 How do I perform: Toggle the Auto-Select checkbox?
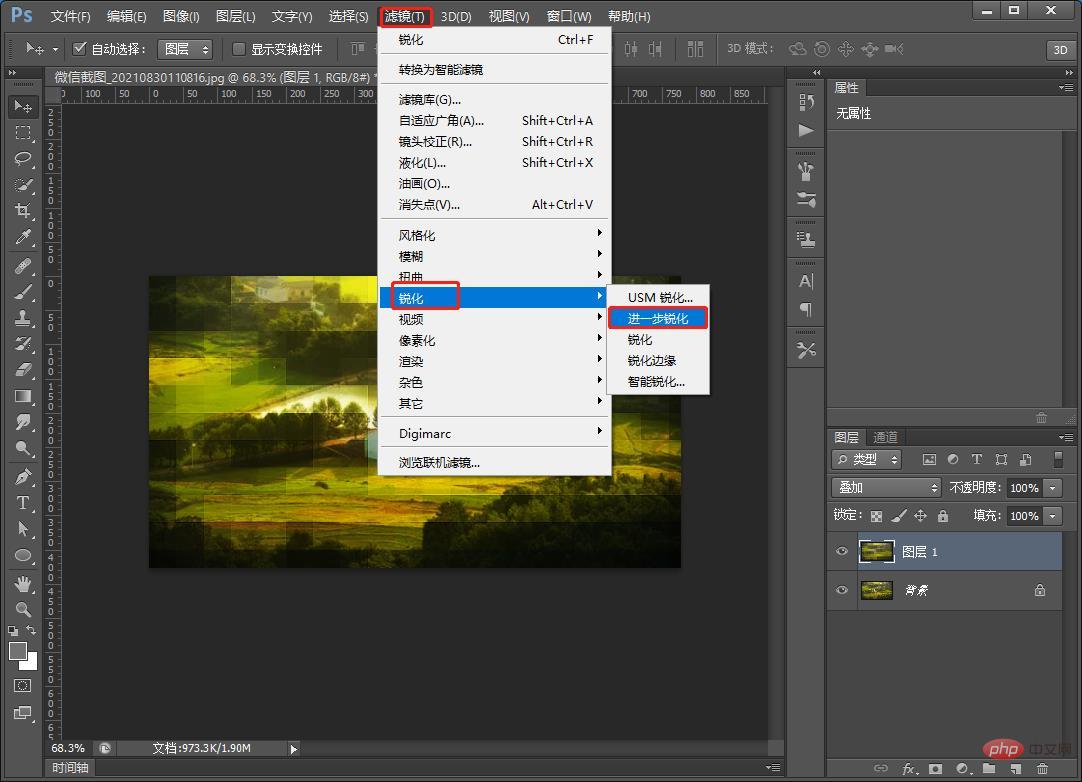click(79, 48)
